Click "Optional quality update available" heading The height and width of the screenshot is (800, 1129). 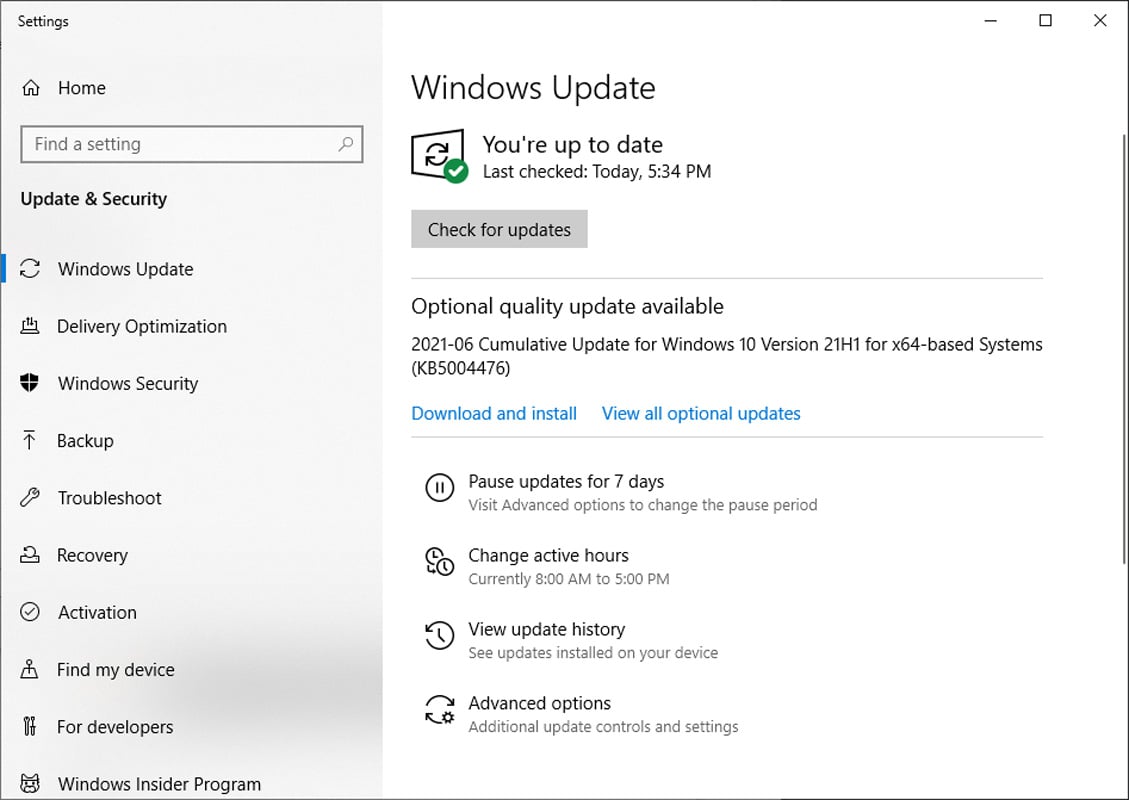pyautogui.click(x=567, y=306)
